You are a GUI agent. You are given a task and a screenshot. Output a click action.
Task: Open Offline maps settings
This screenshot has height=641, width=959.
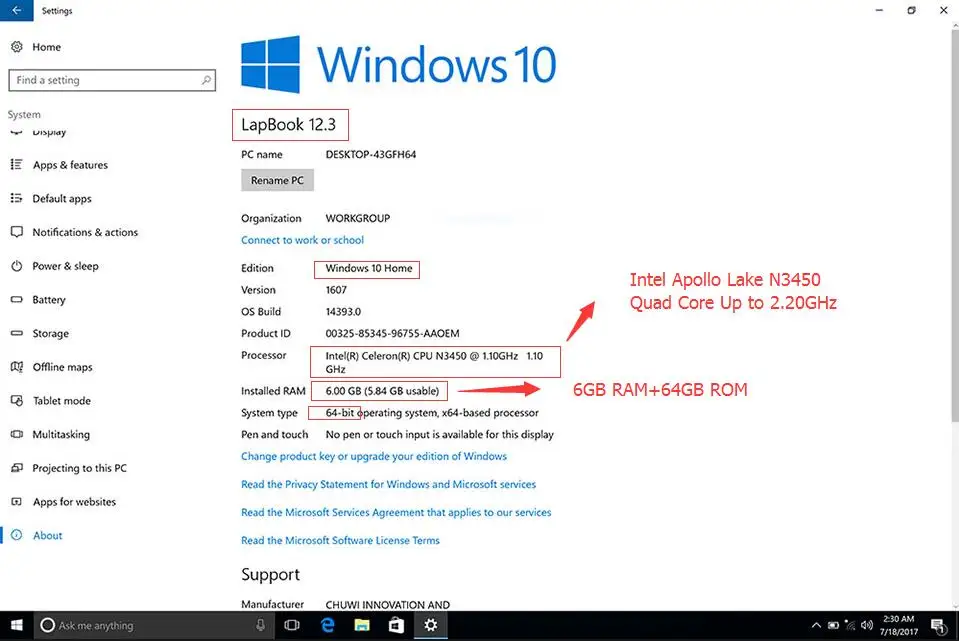click(62, 366)
